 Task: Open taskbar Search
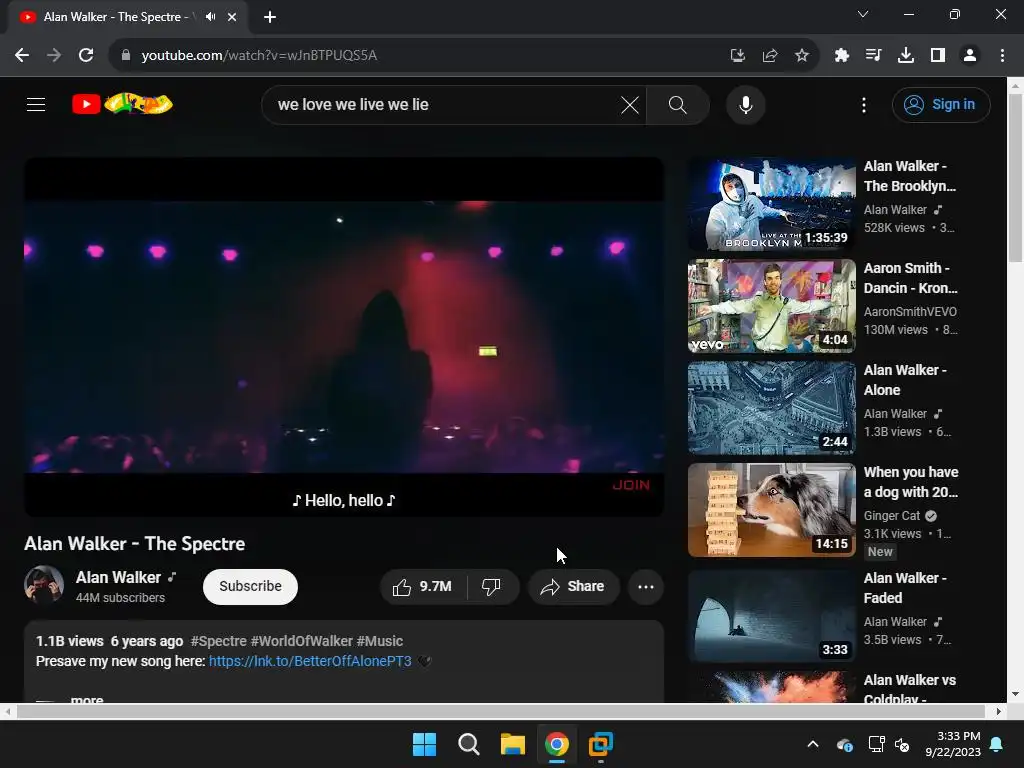coord(468,744)
